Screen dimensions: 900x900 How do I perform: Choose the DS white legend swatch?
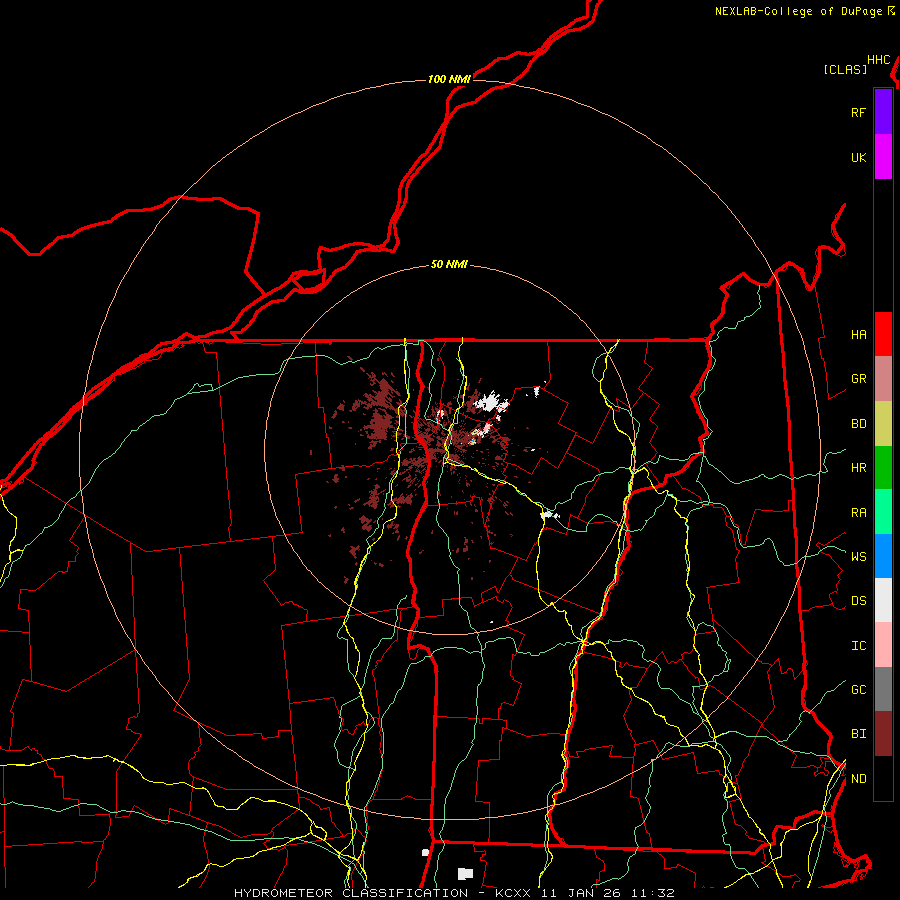883,600
